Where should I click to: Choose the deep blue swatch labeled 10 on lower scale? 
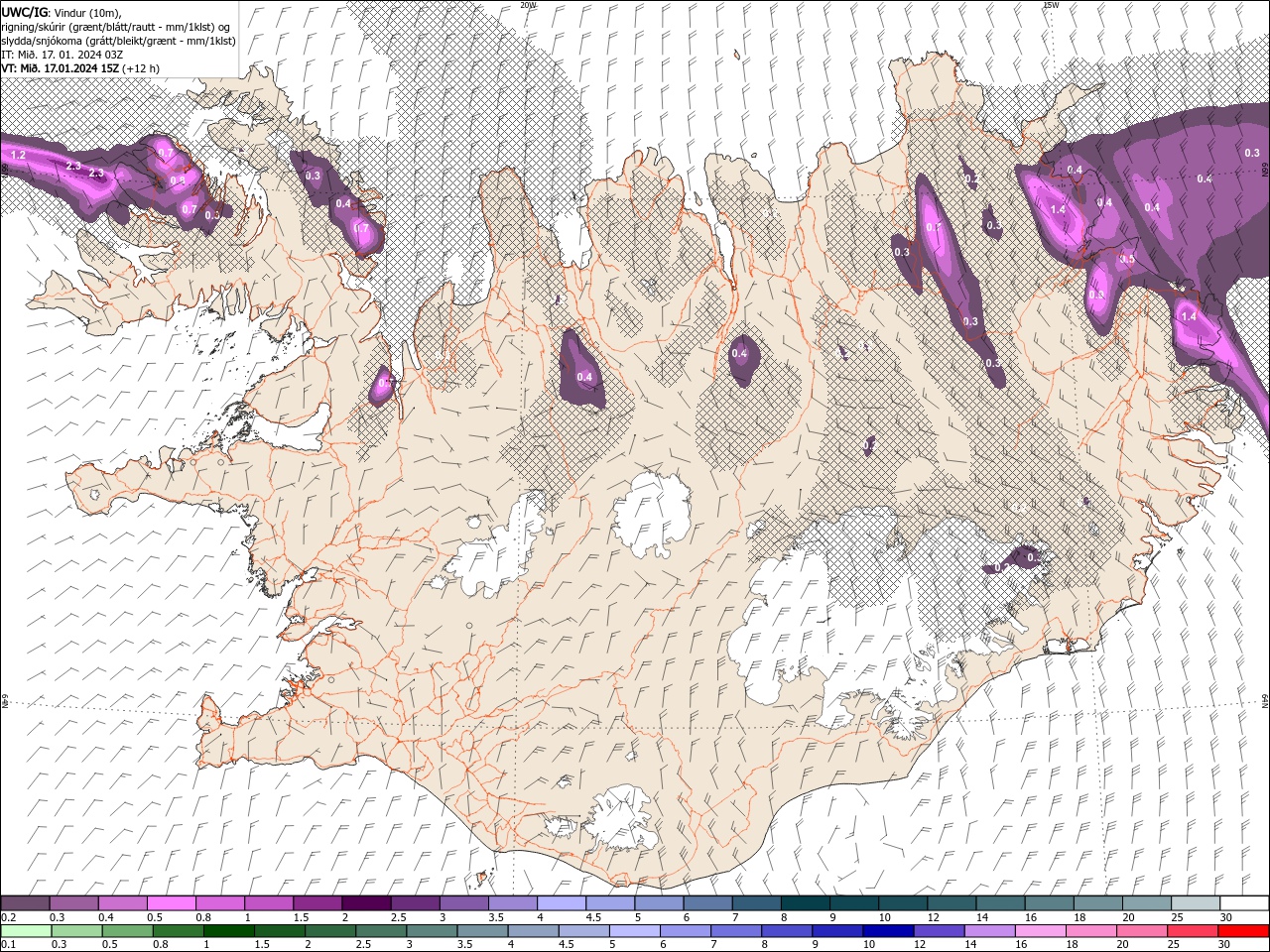click(888, 931)
